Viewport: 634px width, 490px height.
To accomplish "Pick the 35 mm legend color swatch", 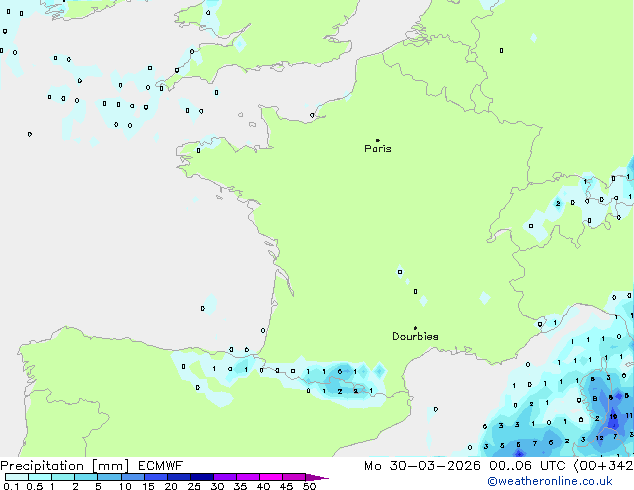I will tap(247, 477).
